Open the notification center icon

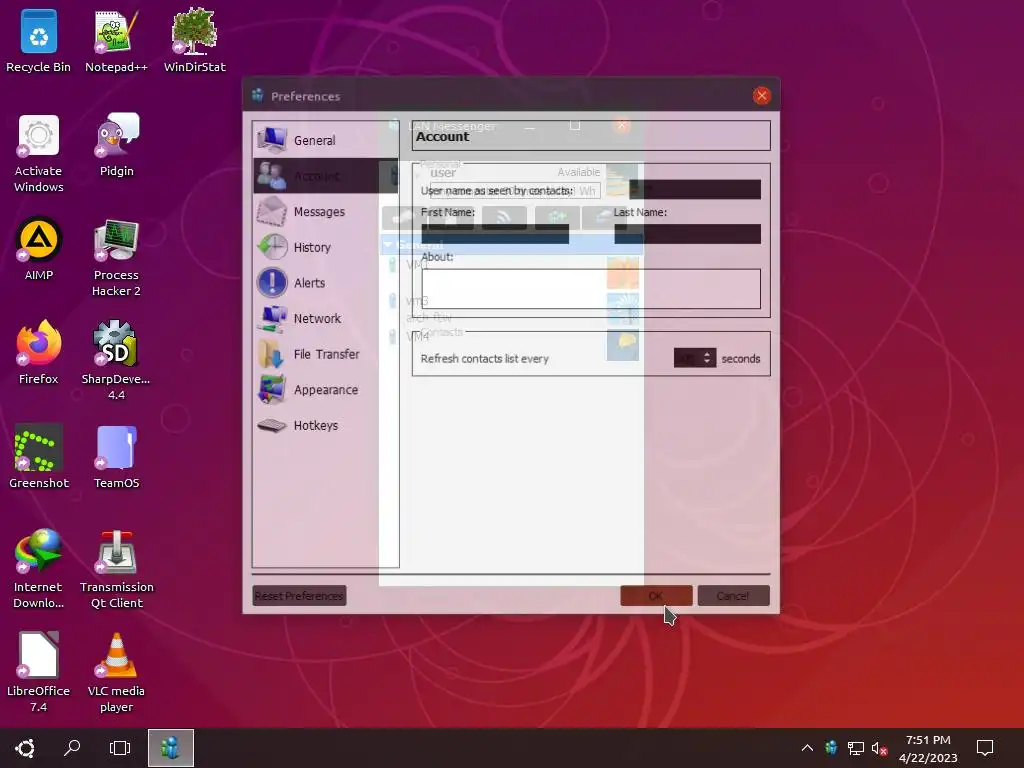[x=985, y=748]
